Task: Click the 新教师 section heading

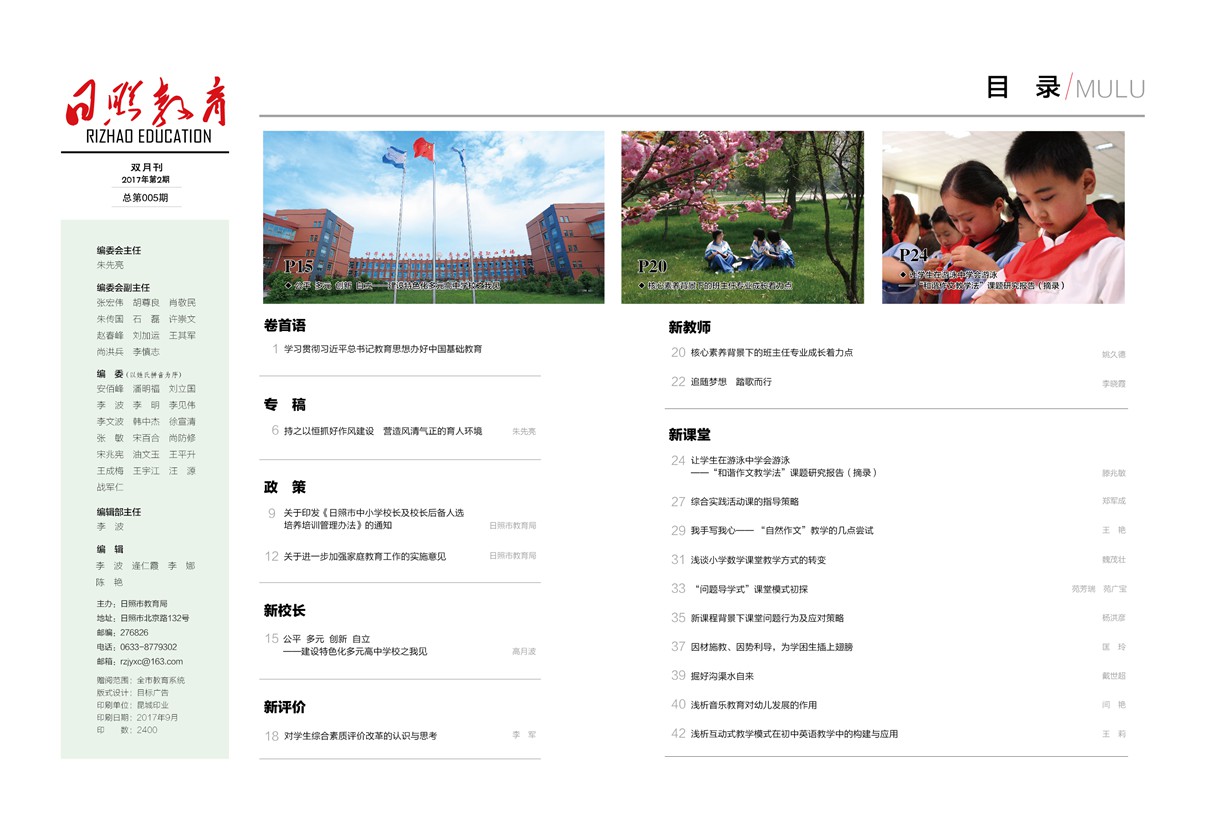Action: pyautogui.click(x=690, y=327)
